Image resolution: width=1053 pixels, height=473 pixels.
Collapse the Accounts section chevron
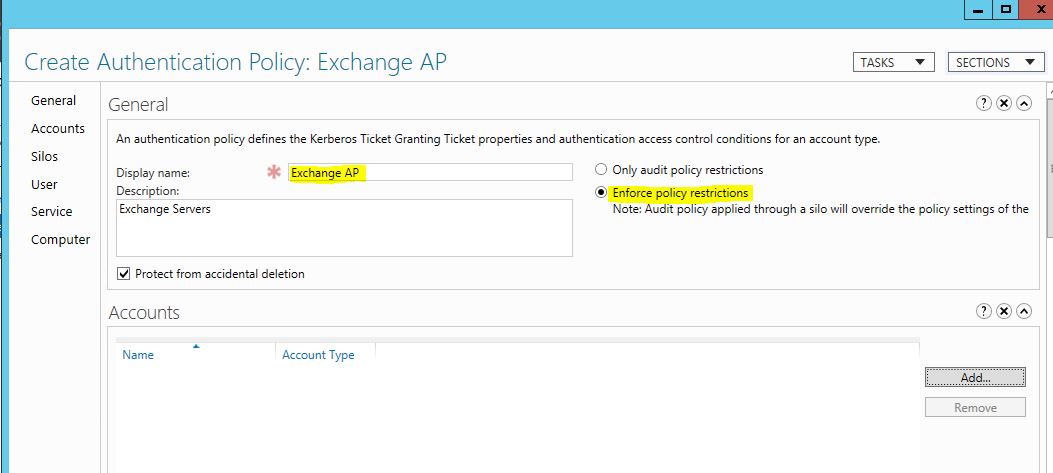pos(1024,311)
